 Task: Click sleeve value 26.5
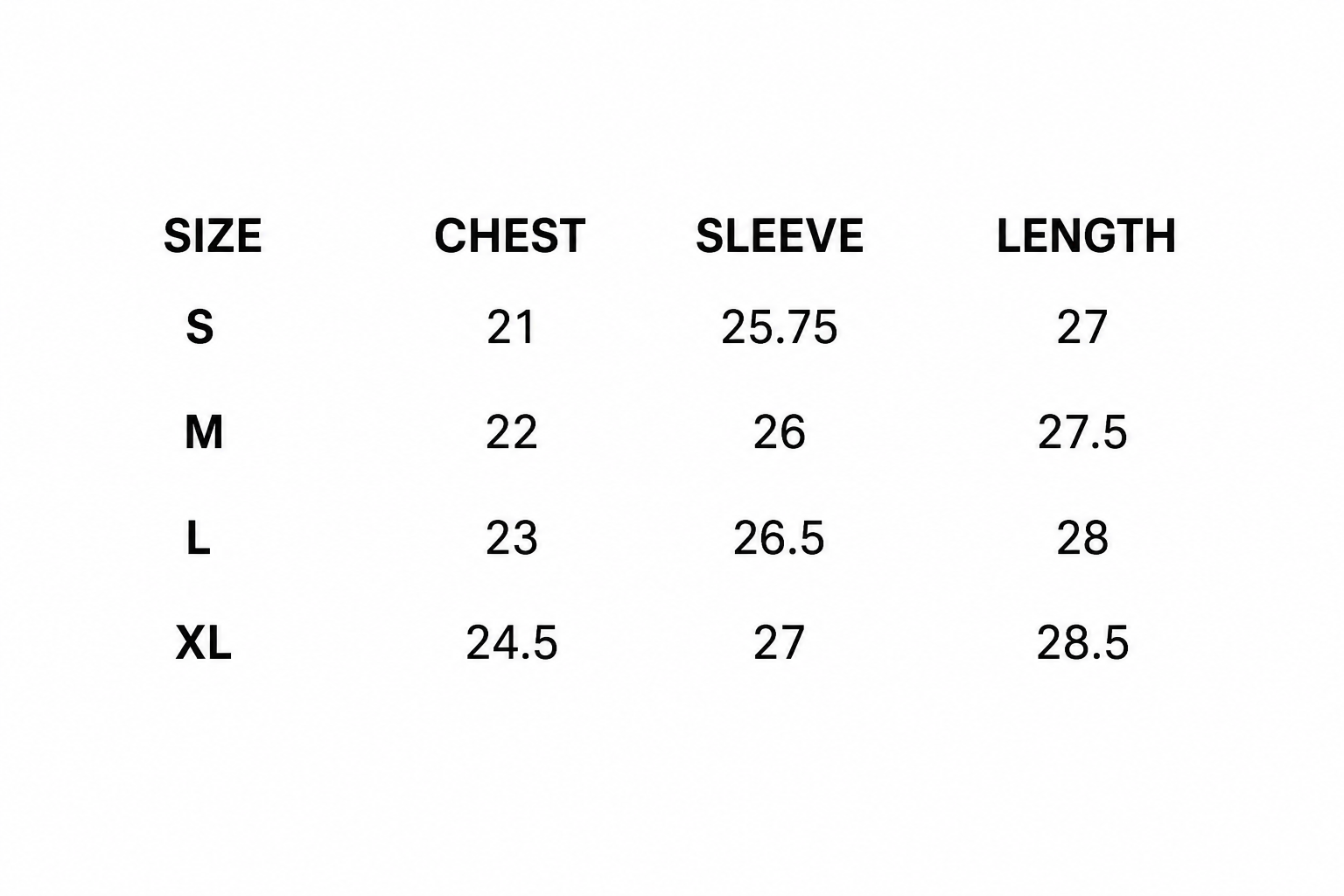(x=779, y=538)
